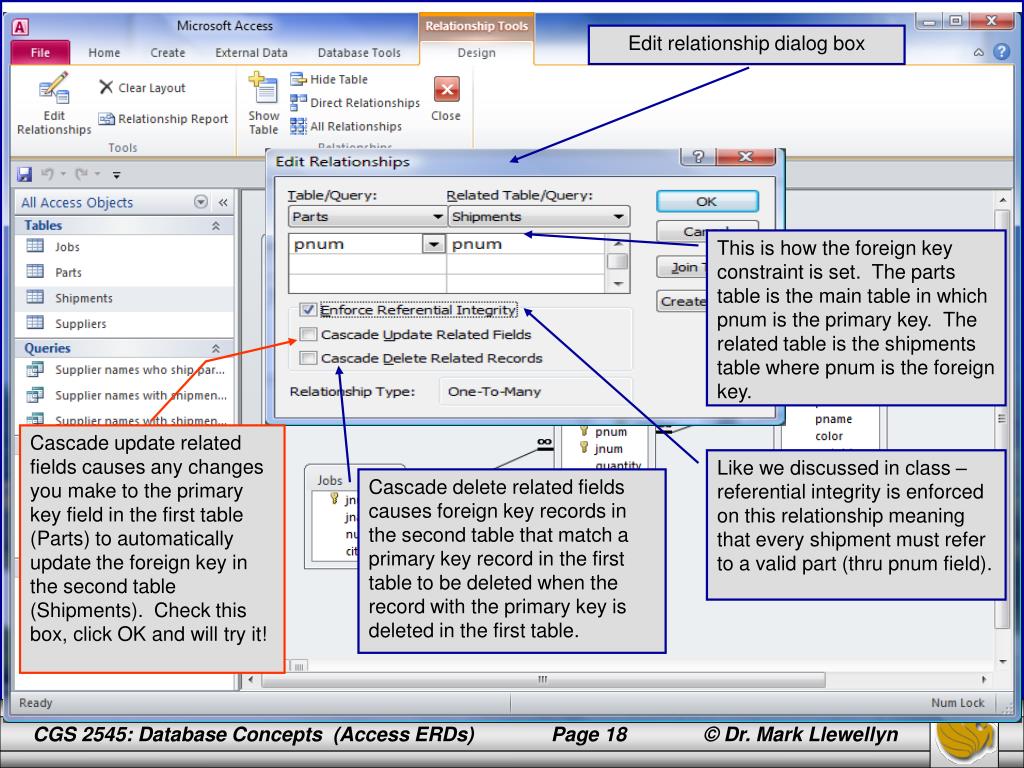Switch to the Create tab
Image resolution: width=1024 pixels, height=768 pixels.
click(168, 53)
